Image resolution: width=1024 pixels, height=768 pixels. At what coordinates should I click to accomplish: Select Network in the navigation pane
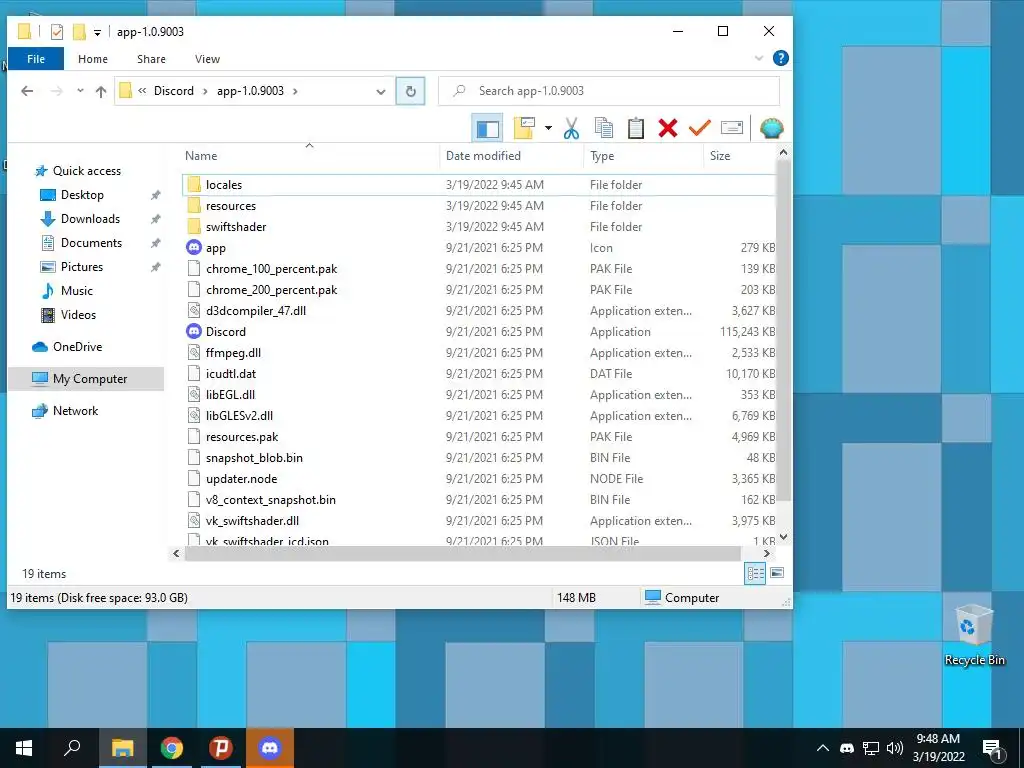coord(75,411)
